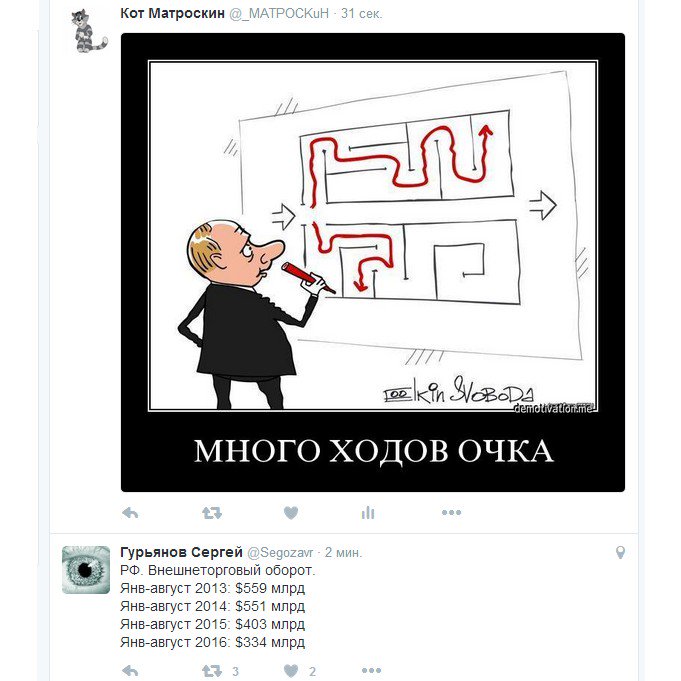681x681 pixels.
Task: Open the Гурьянов Сергей profile name
Action: pos(181,552)
